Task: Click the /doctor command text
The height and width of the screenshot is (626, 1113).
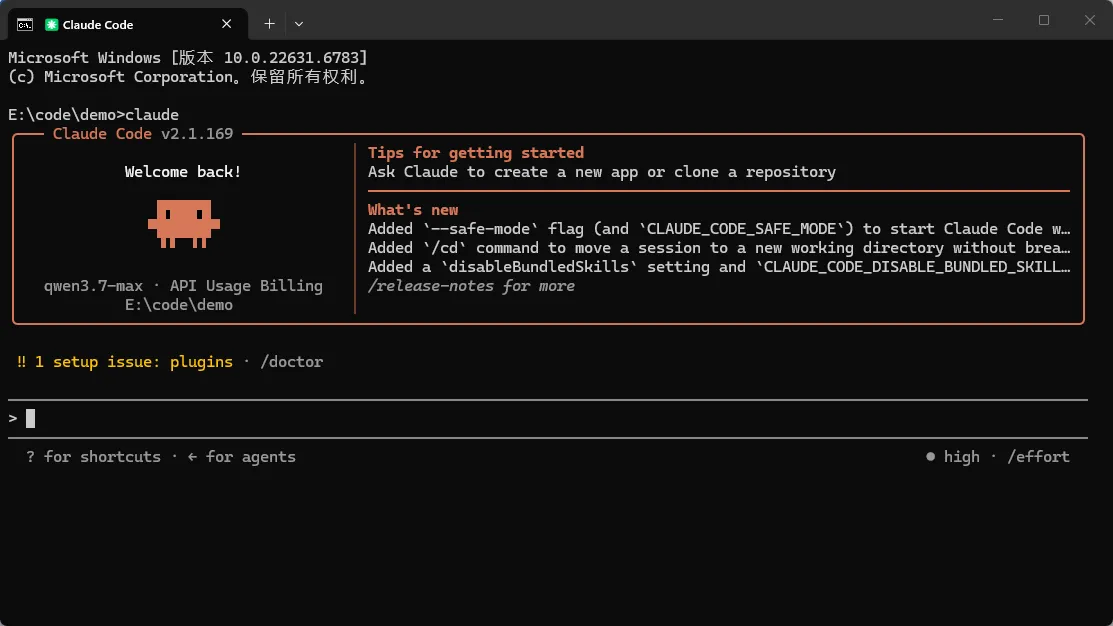Action: (292, 362)
